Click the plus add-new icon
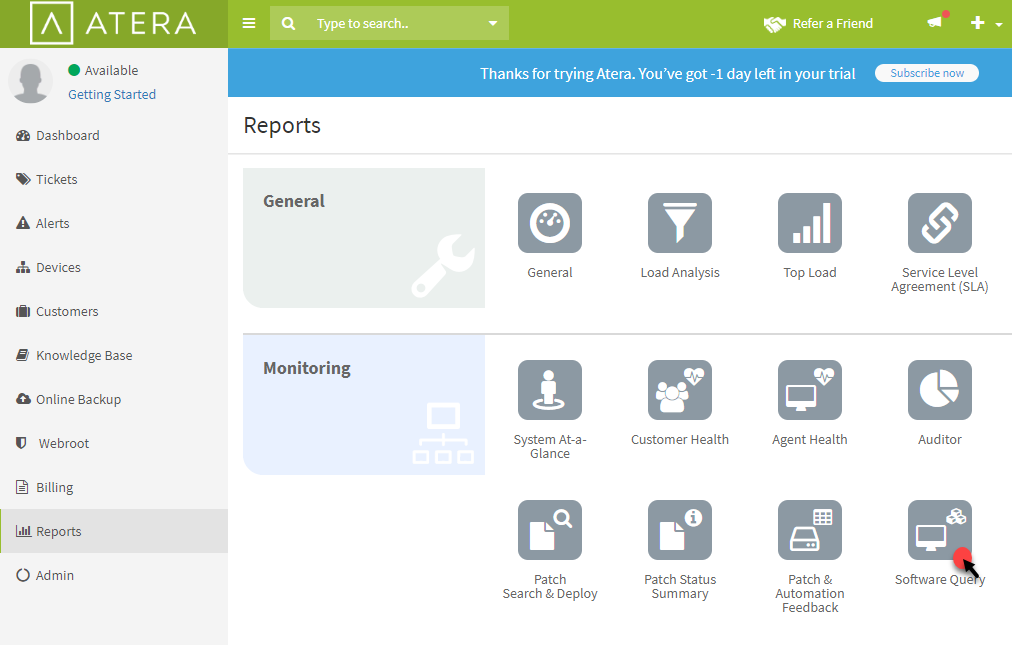 (x=978, y=23)
